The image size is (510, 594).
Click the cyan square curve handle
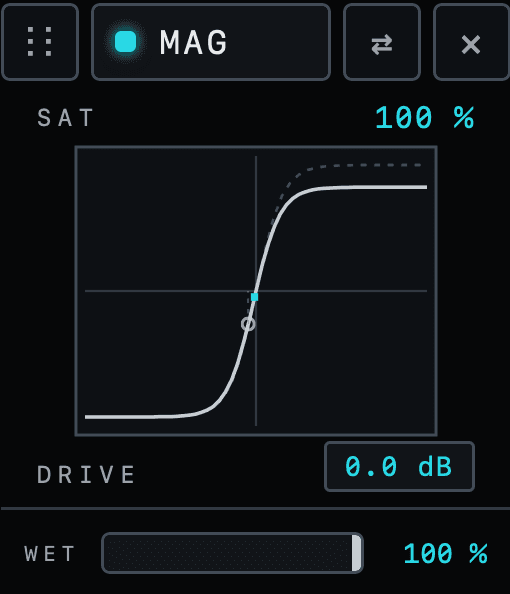pyautogui.click(x=255, y=297)
